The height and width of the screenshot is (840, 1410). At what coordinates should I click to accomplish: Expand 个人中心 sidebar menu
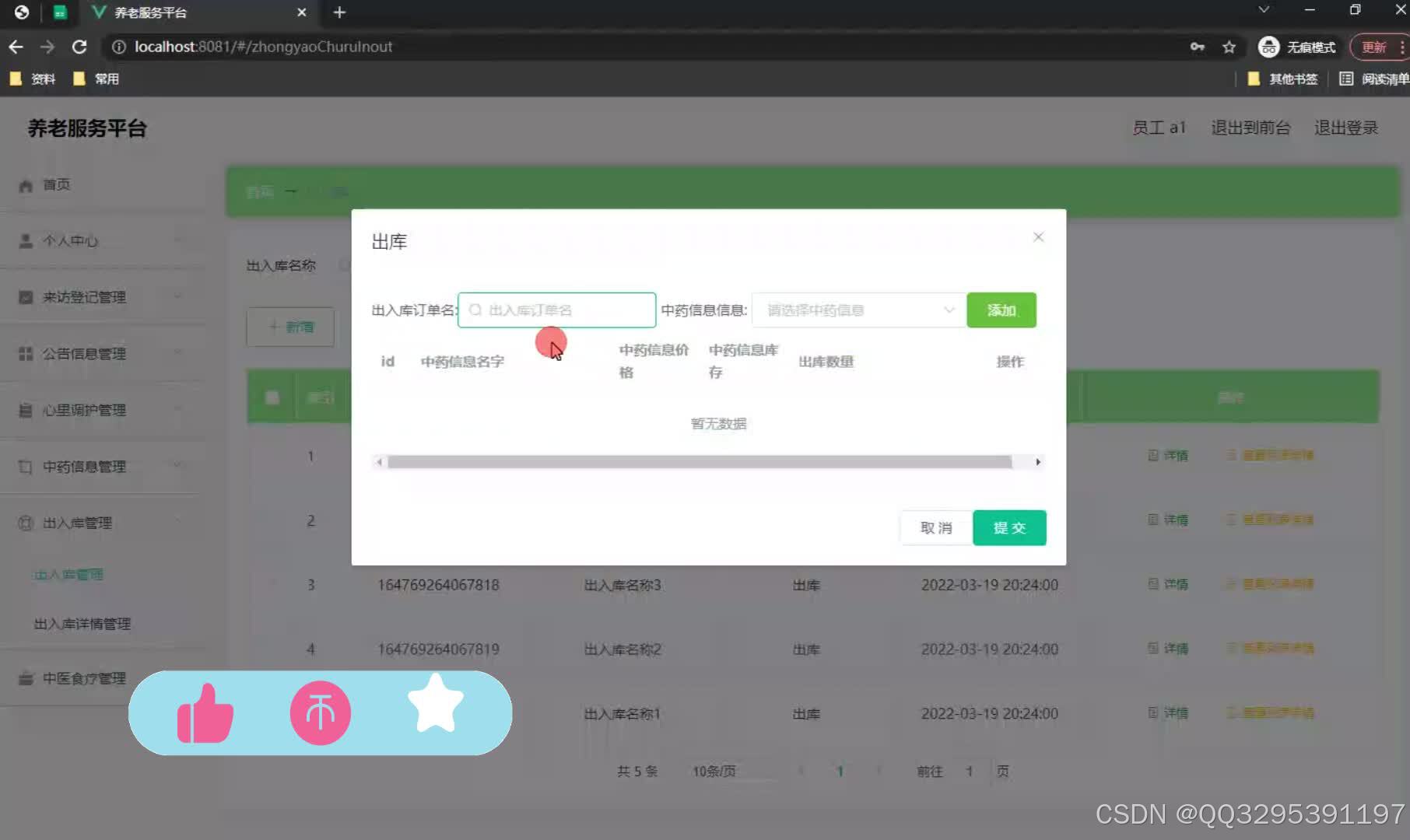pyautogui.click(x=101, y=241)
